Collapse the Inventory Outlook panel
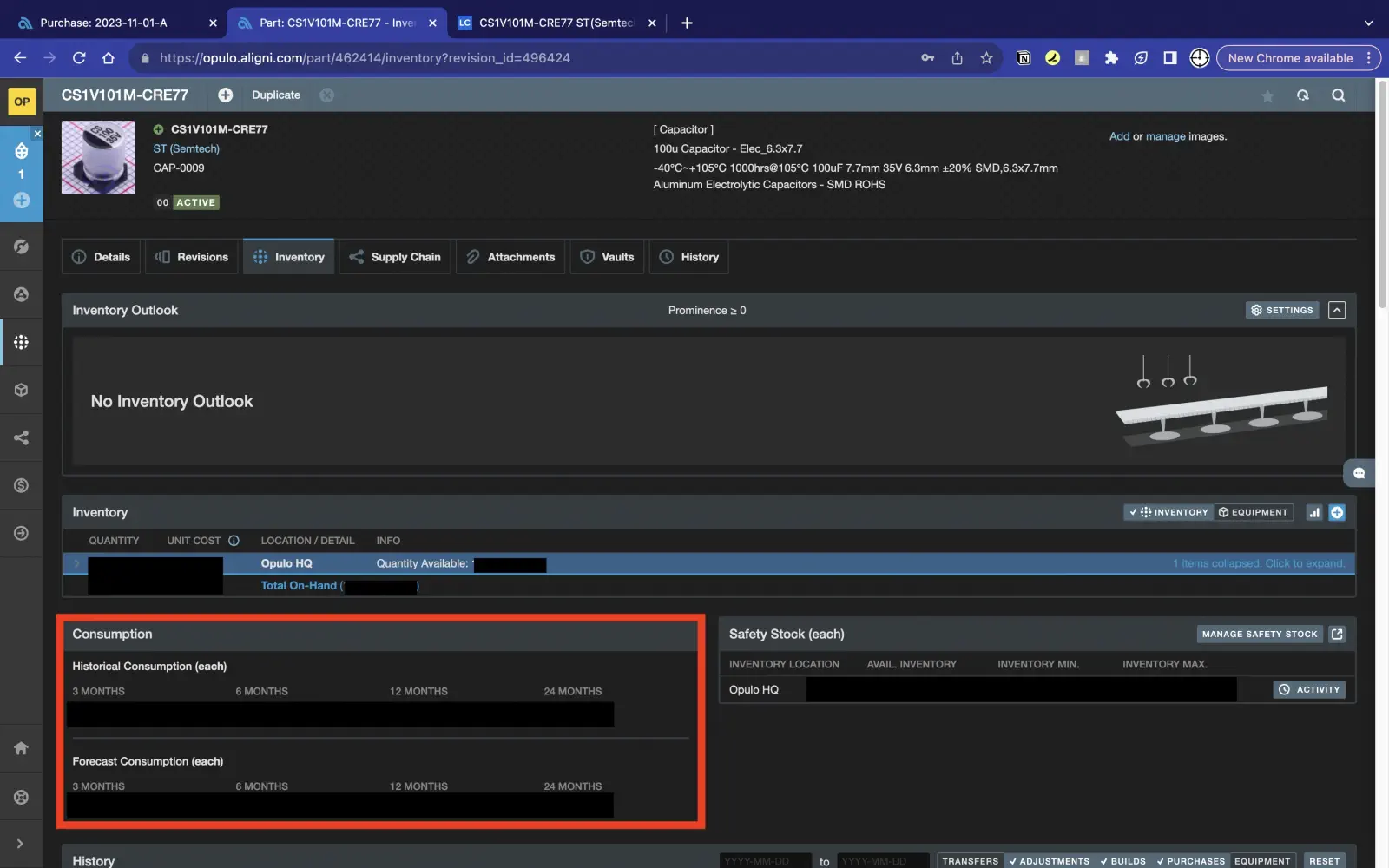Screen dimensions: 1389x868 [1337, 311]
